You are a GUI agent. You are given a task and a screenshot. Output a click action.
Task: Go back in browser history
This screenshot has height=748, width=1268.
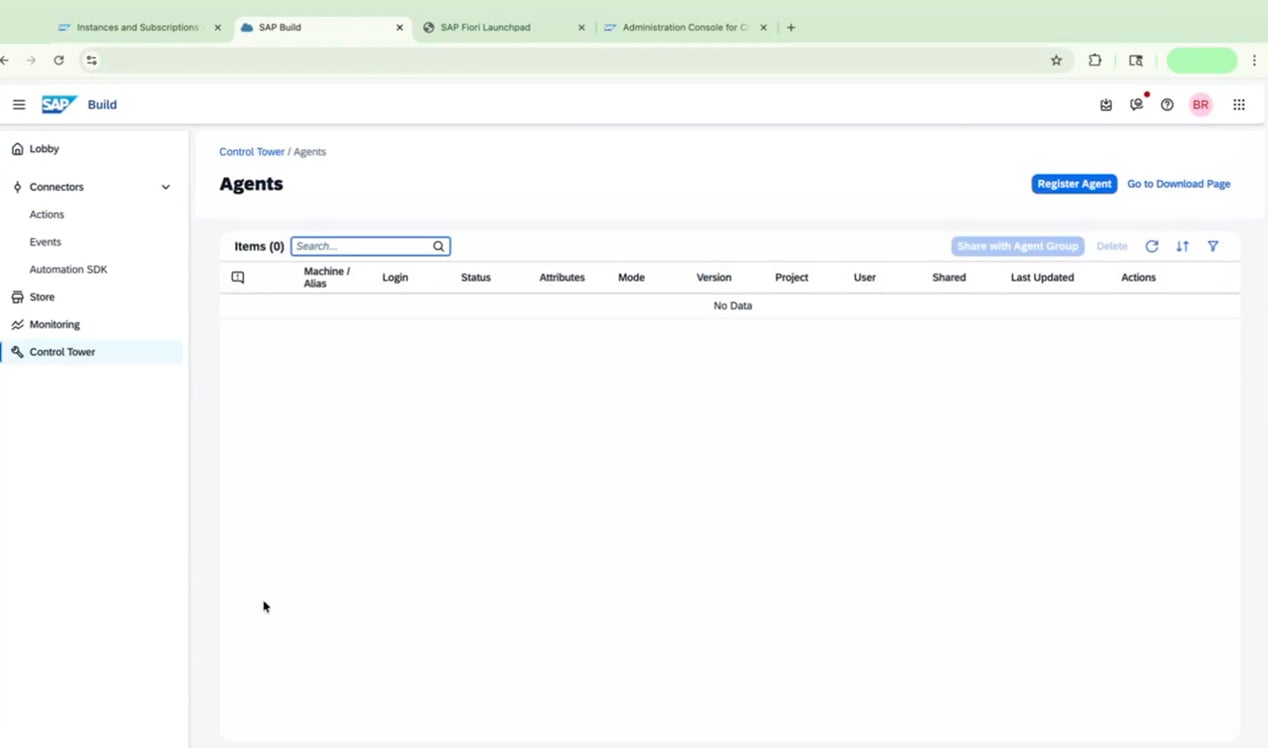[5, 61]
